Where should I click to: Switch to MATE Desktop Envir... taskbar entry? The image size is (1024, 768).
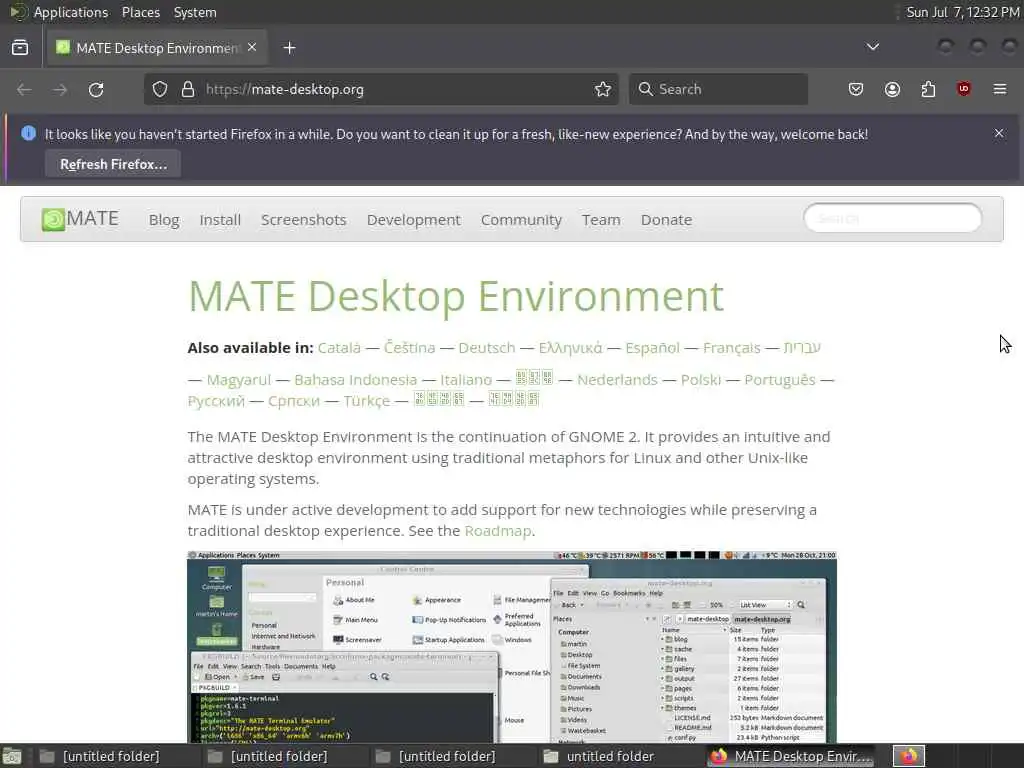(x=792, y=756)
